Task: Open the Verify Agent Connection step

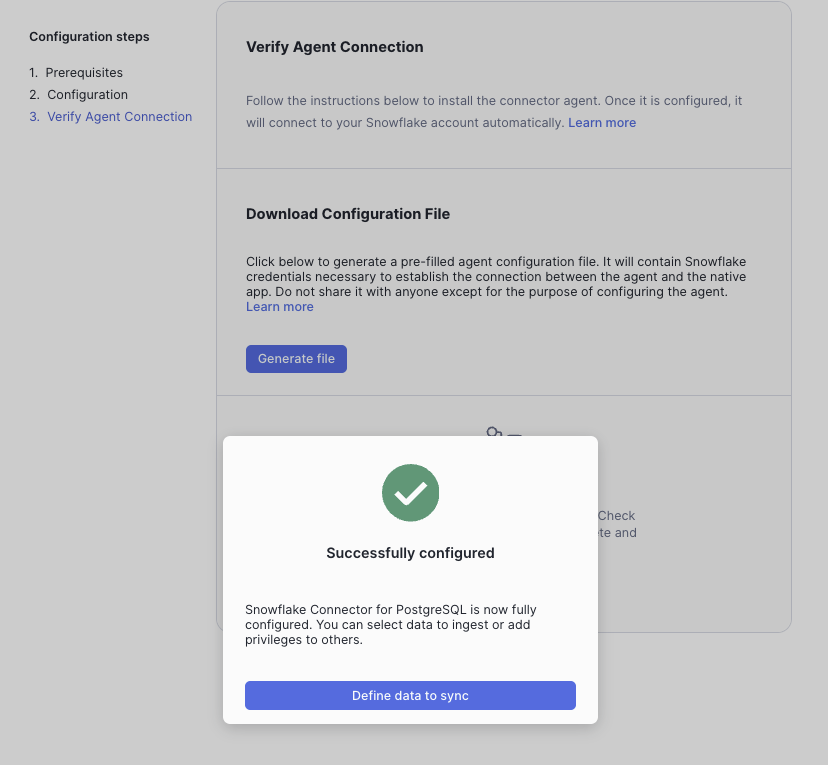Action: pos(119,116)
